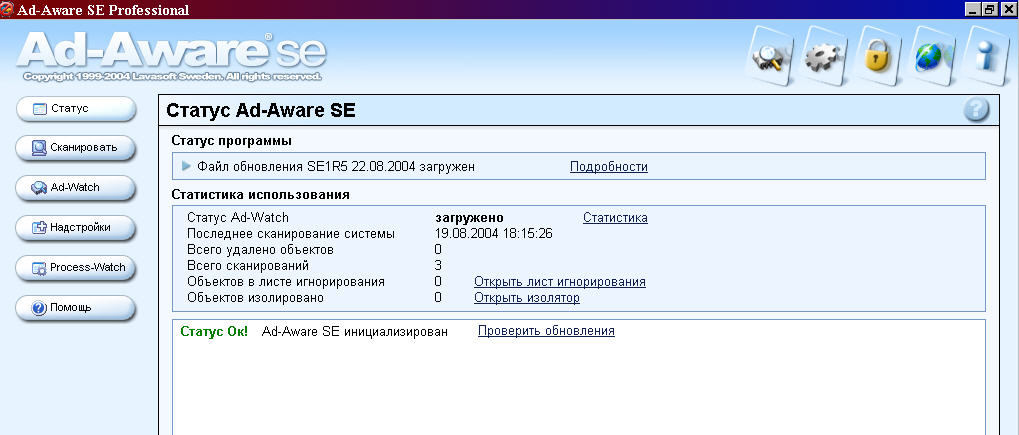Click the info 'i' icon in header
This screenshot has width=1019, height=435.
click(987, 57)
